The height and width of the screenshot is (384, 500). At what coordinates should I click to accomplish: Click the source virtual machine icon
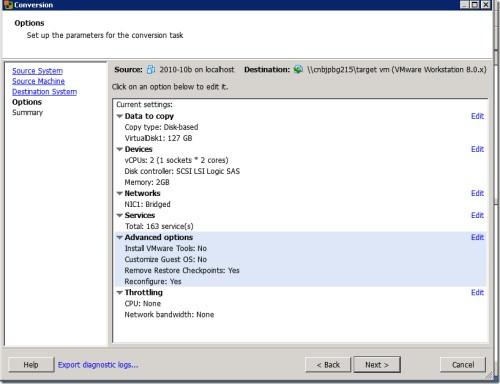pyautogui.click(x=151, y=70)
